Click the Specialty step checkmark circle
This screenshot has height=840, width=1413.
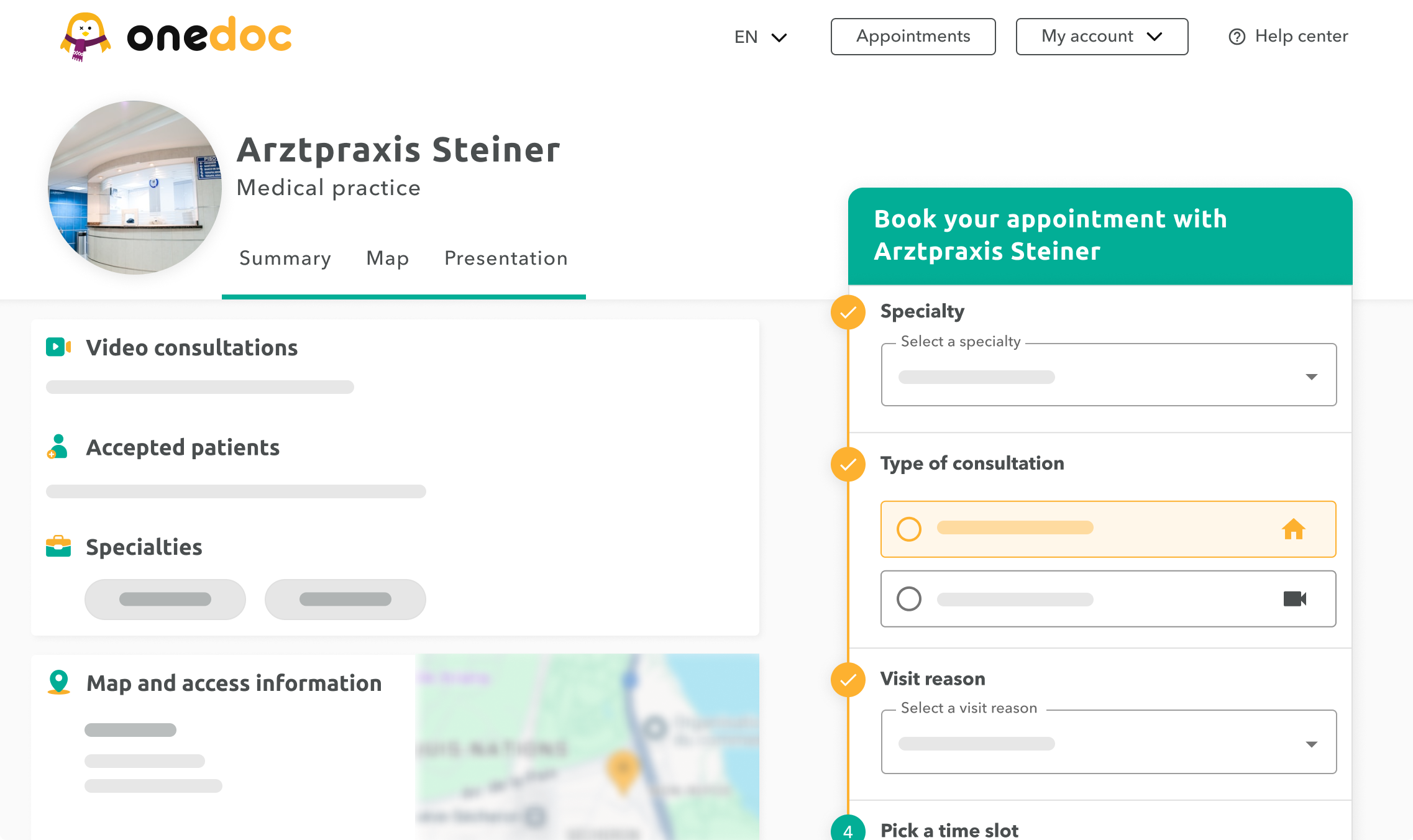[x=848, y=313]
